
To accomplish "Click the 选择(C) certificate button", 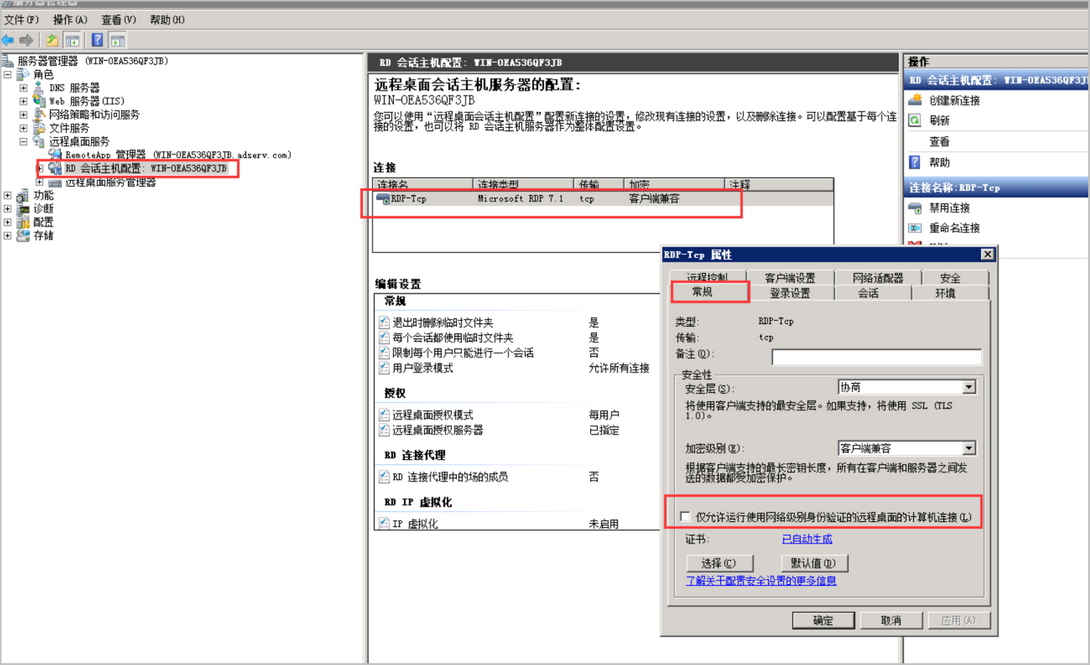I will tap(719, 563).
